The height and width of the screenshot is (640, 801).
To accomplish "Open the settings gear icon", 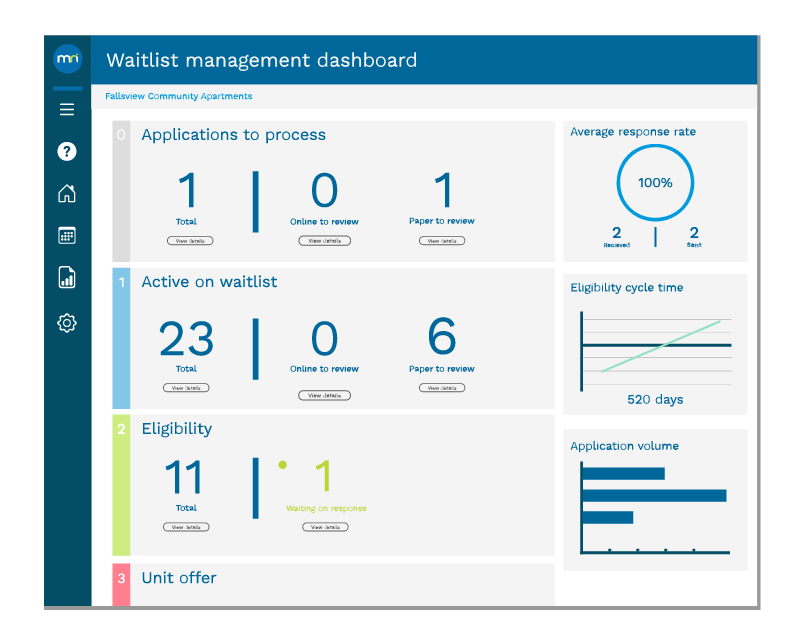I will coord(67,323).
